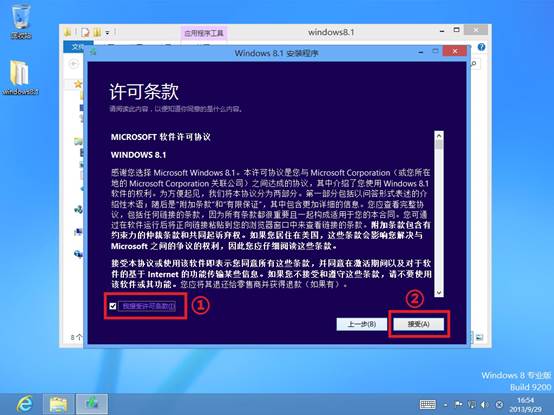554x415 pixels.
Task: Click New Folder icon in Explorer quick access toolbar
Action: [x=97, y=32]
